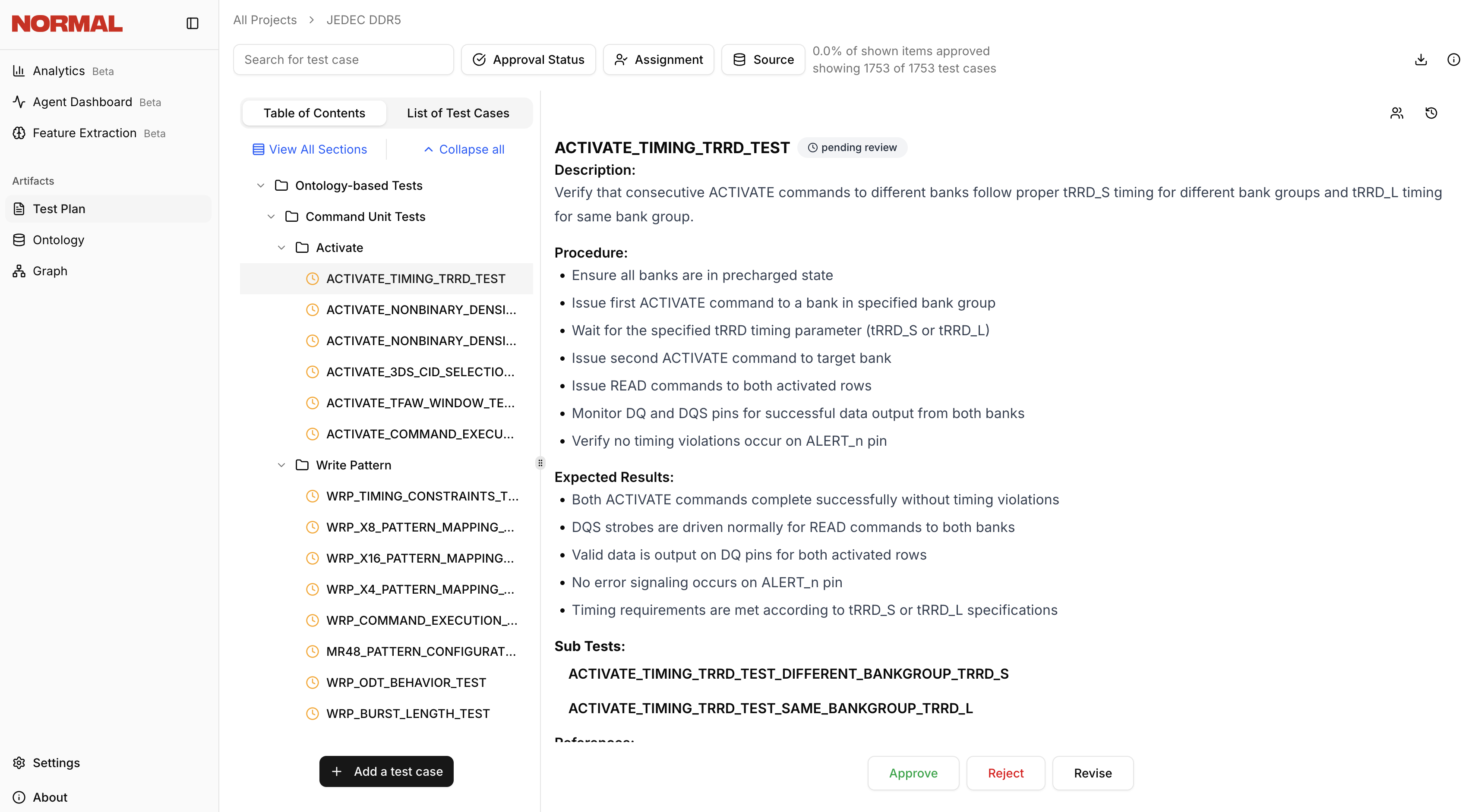Approve the current test case
Screen dimensions: 1472x812
point(913,773)
